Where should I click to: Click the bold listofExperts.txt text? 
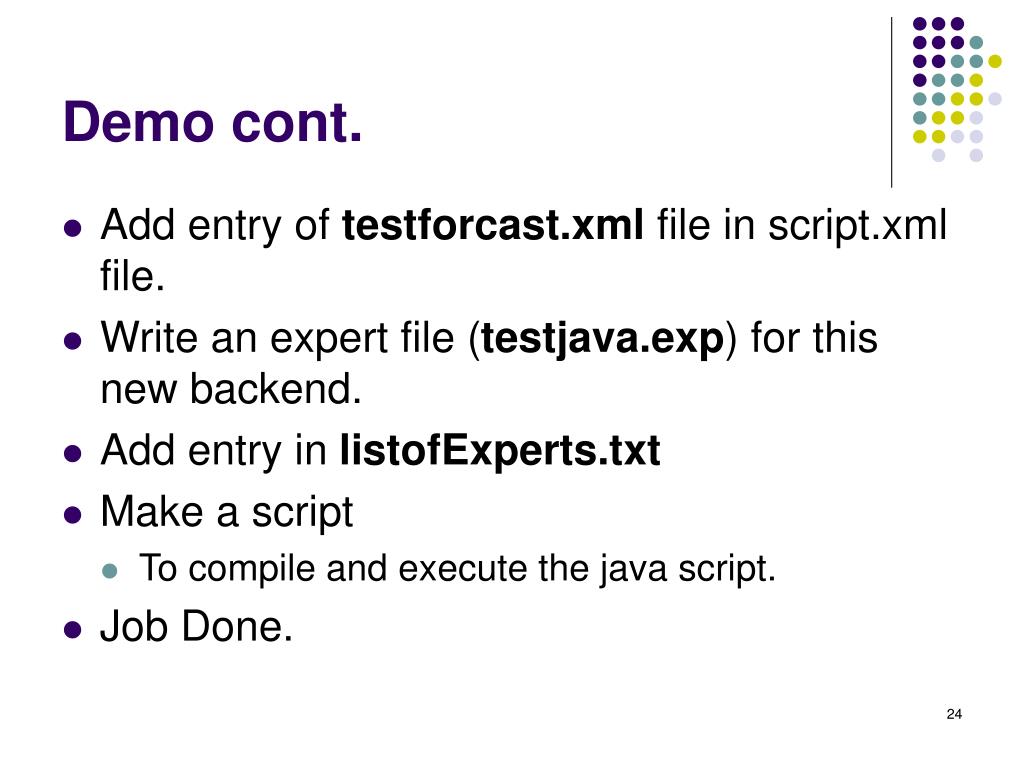[x=500, y=451]
